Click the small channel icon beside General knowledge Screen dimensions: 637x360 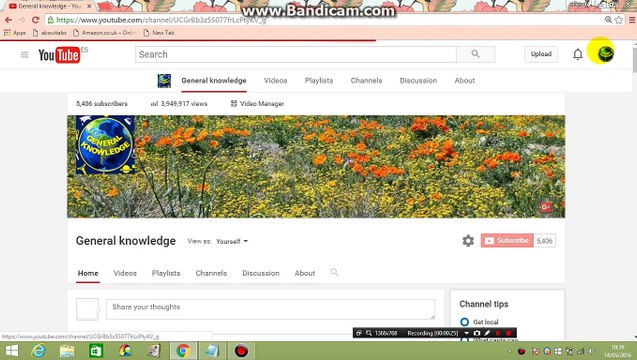click(164, 81)
